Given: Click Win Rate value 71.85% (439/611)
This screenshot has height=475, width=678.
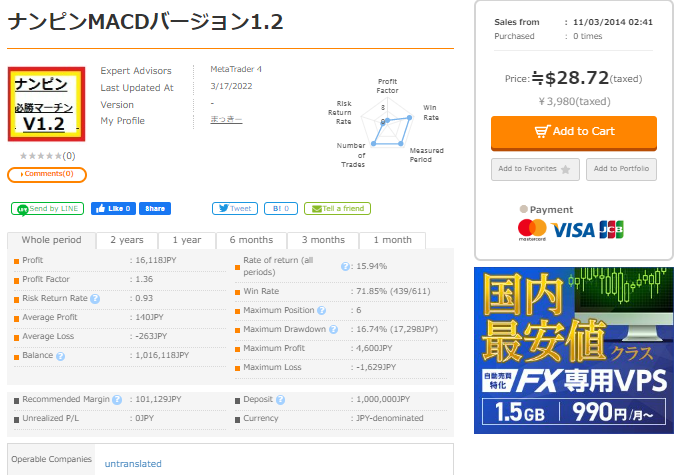Looking at the screenshot, I should tap(393, 291).
